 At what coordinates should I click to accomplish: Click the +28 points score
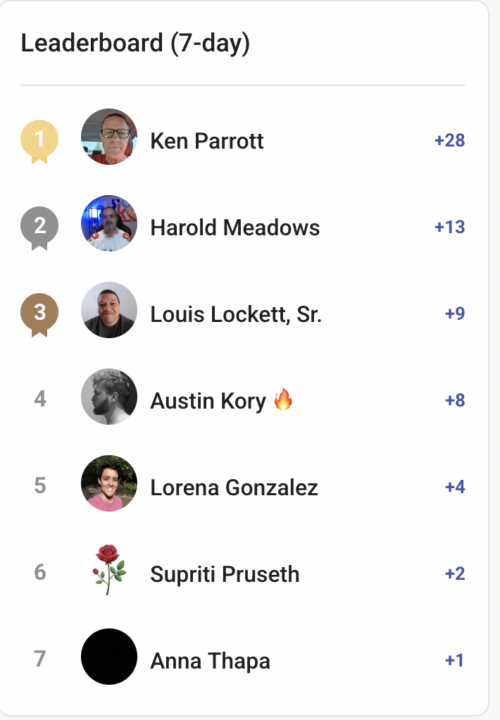point(449,141)
